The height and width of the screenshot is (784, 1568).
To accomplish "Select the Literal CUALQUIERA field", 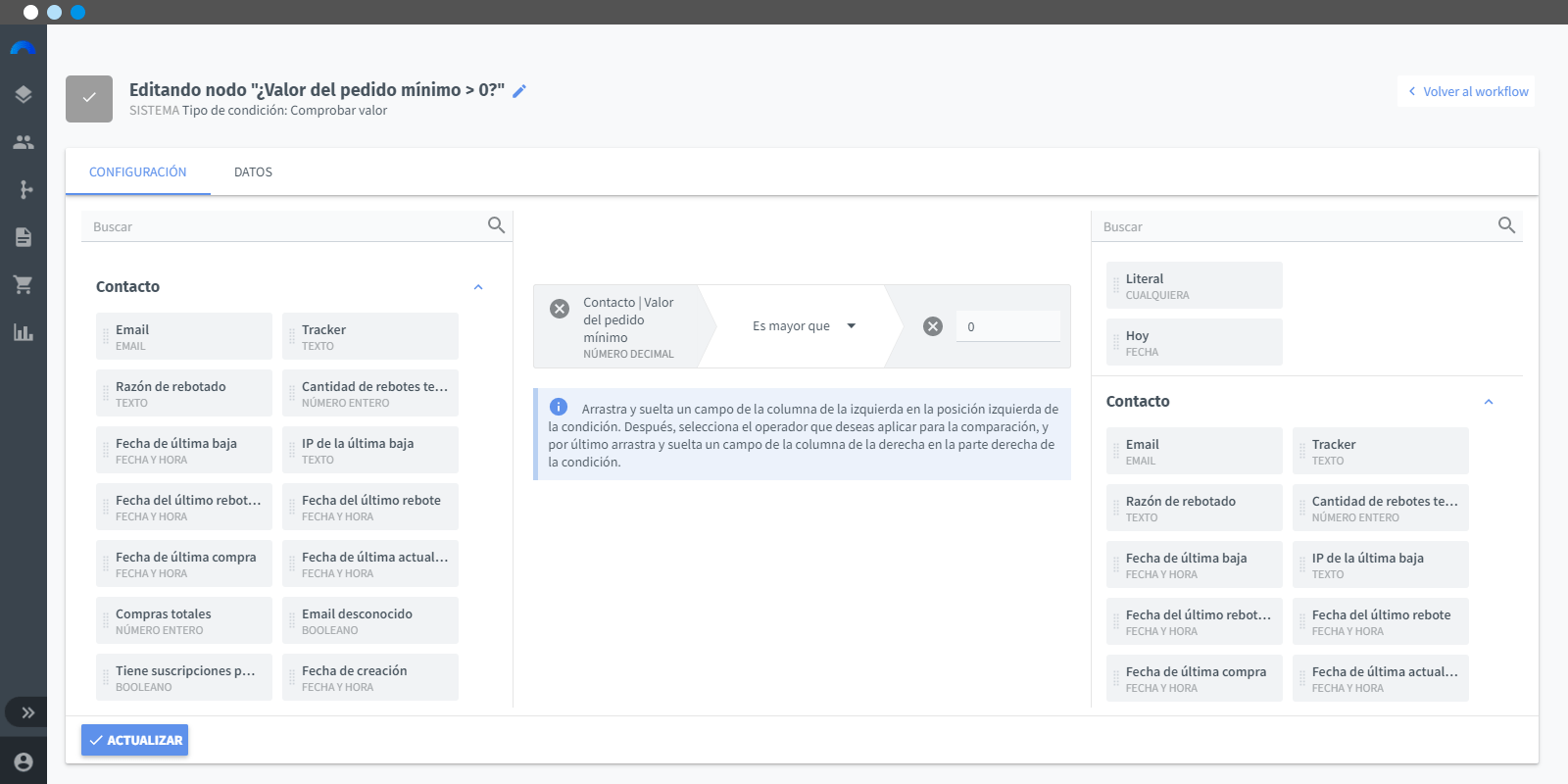I will 1195,285.
